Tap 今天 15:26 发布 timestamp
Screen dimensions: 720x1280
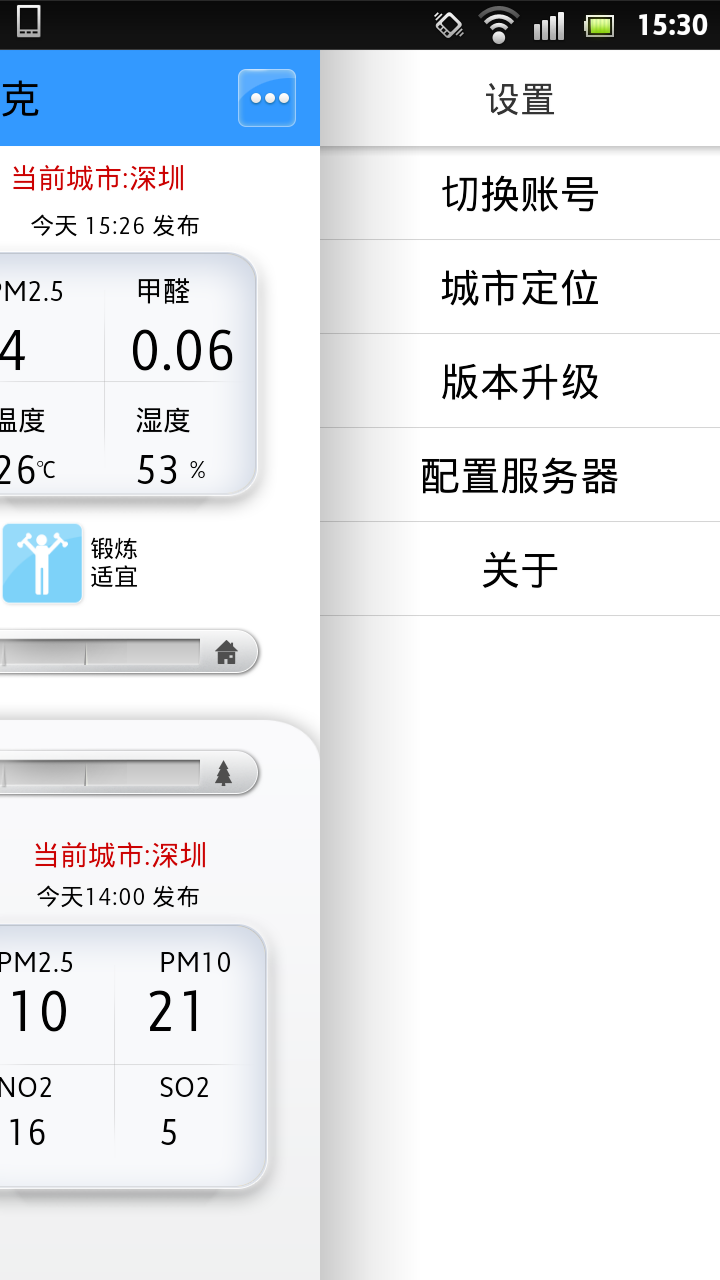pyautogui.click(x=115, y=226)
